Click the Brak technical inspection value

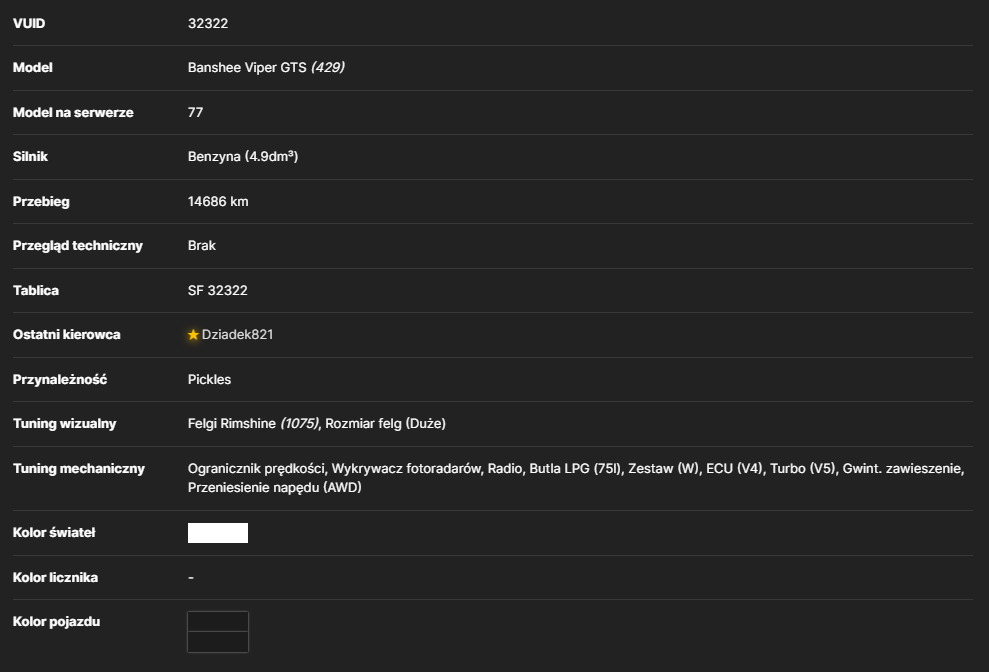click(x=201, y=246)
